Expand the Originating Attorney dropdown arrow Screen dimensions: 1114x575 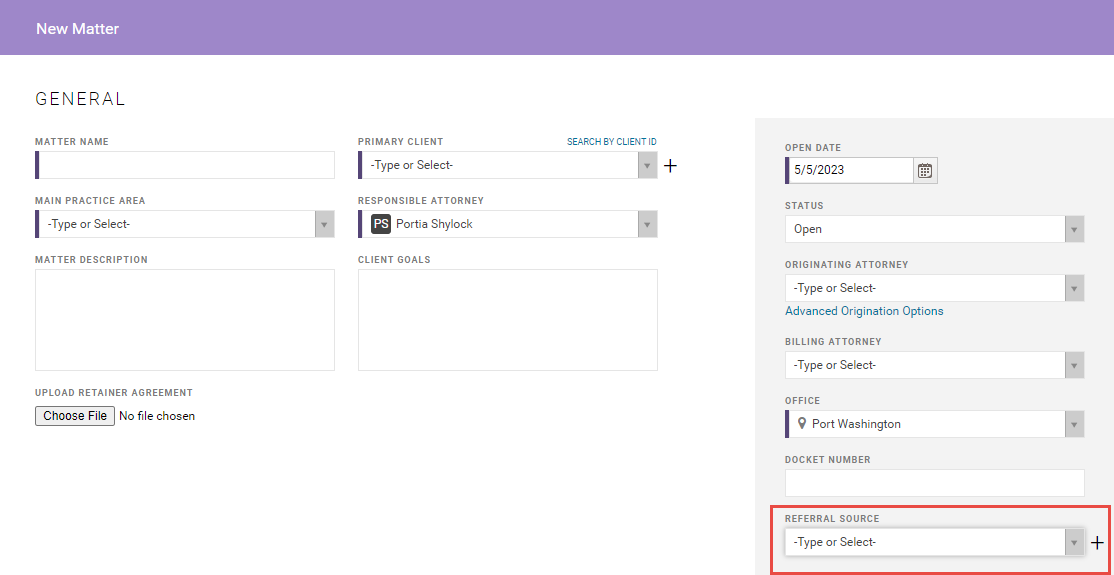[1074, 288]
